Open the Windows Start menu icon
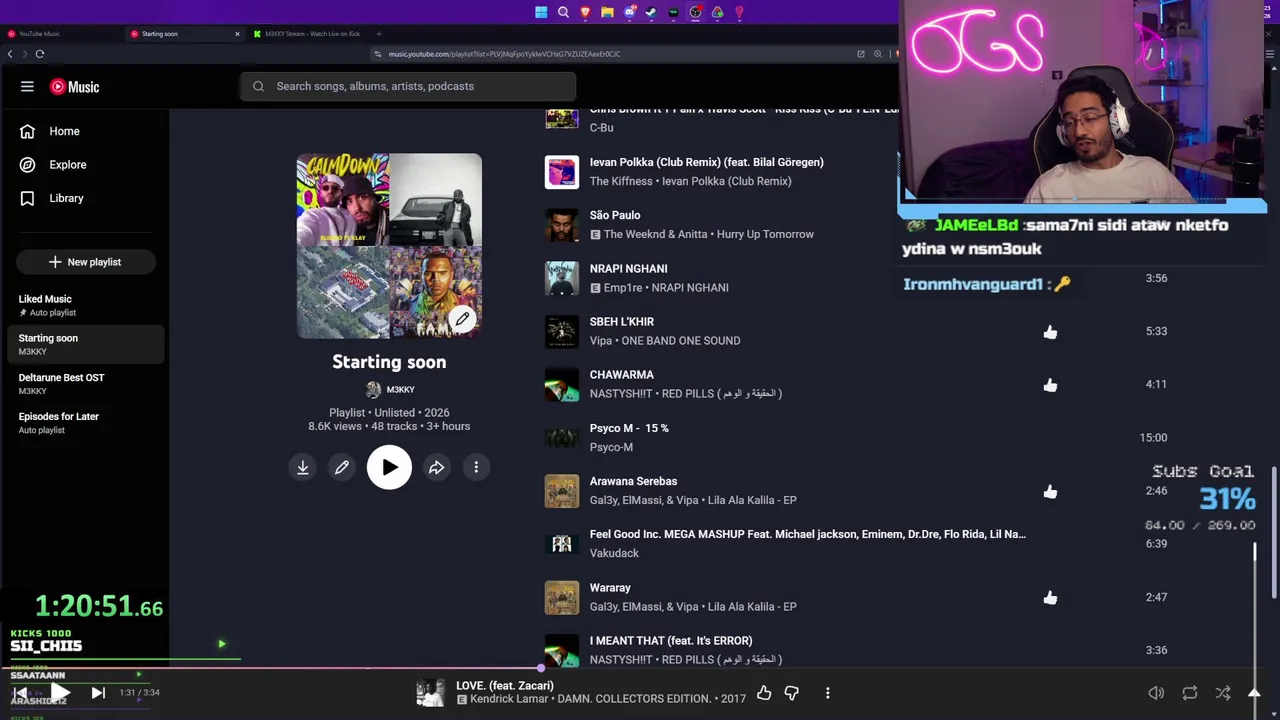This screenshot has height=720, width=1280. pos(541,12)
